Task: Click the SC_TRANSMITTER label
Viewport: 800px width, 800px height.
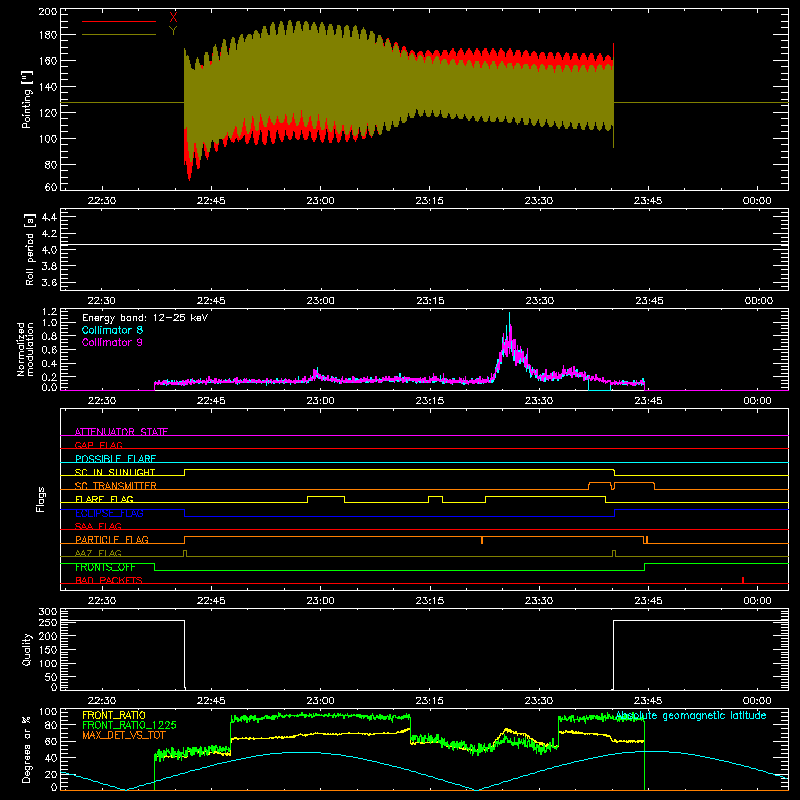Action: (x=115, y=486)
